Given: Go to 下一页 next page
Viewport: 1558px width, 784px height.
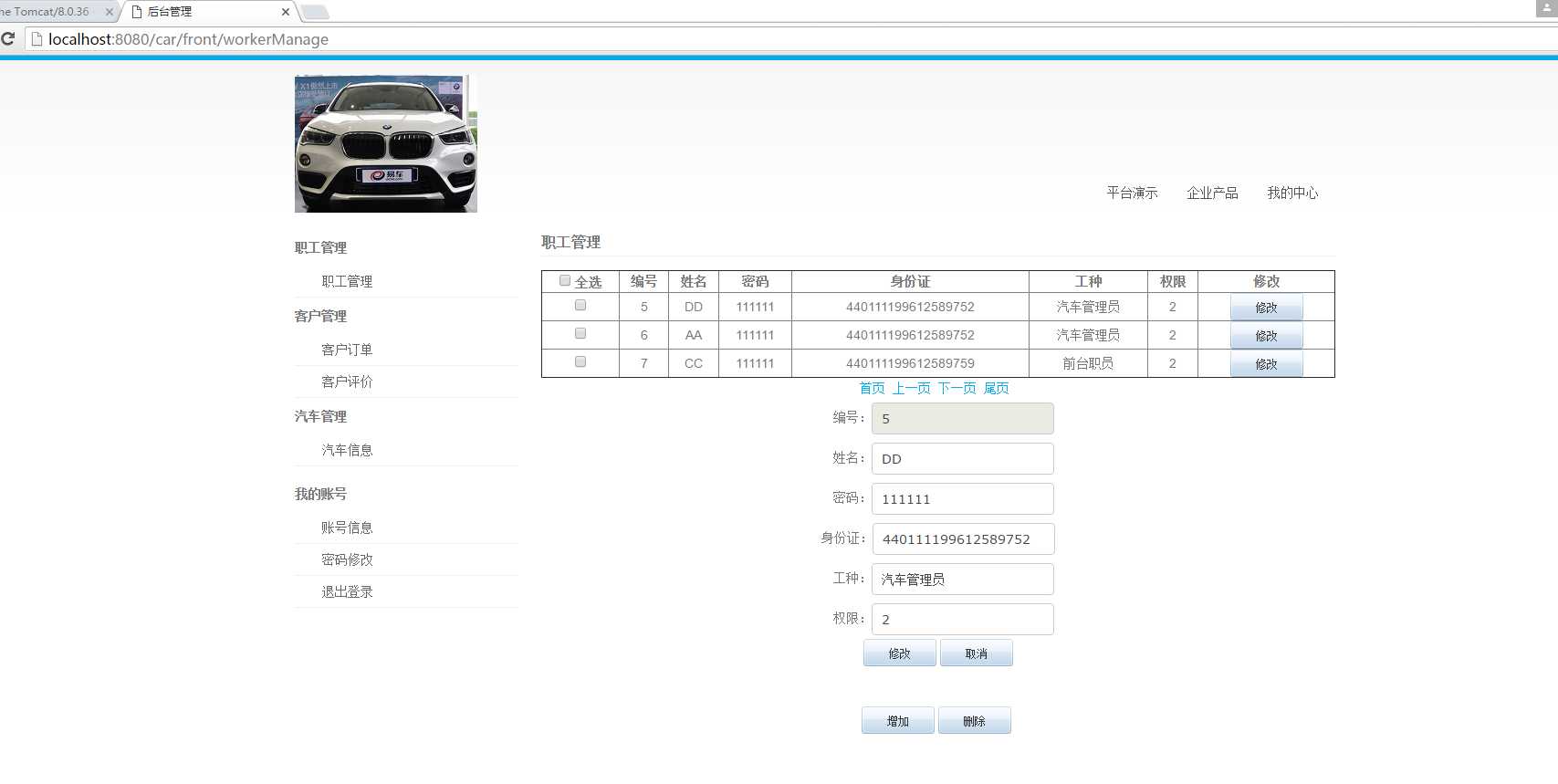Looking at the screenshot, I should click(957, 388).
